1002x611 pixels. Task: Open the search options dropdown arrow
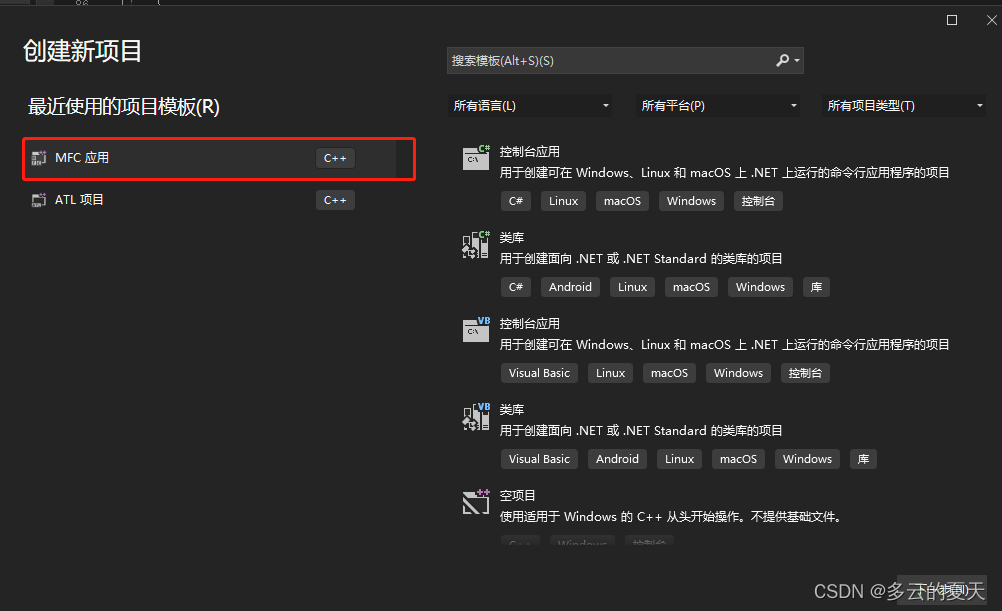coord(797,61)
